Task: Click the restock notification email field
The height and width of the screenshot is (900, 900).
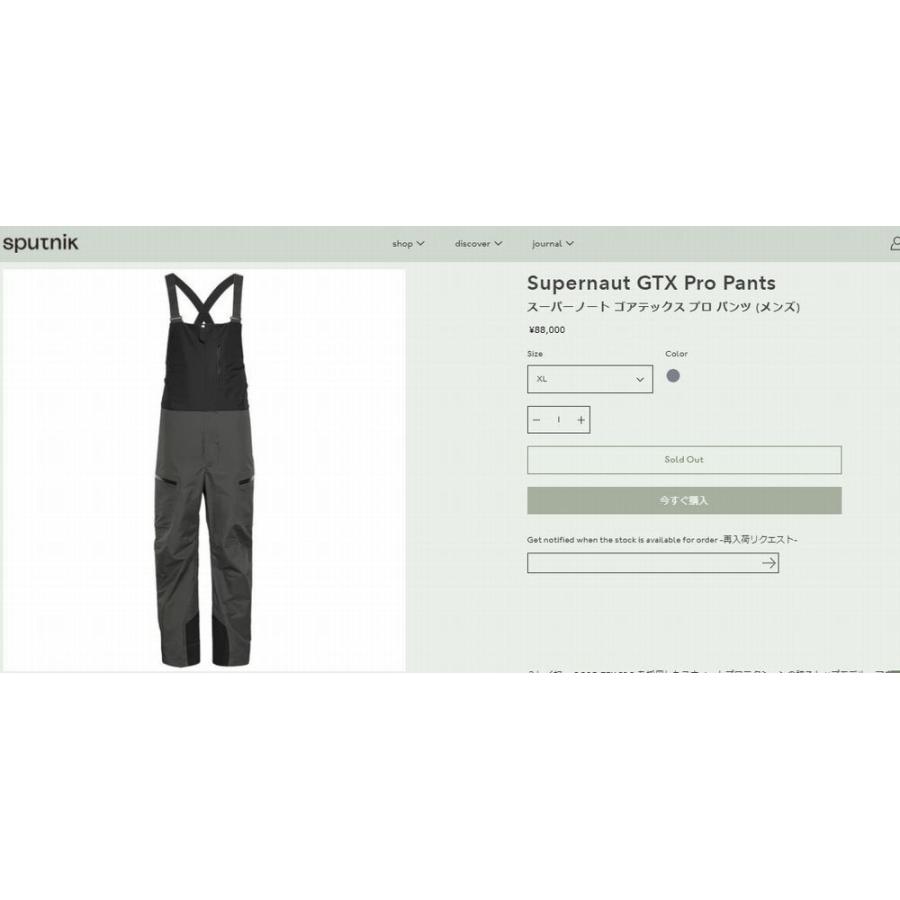Action: point(643,563)
